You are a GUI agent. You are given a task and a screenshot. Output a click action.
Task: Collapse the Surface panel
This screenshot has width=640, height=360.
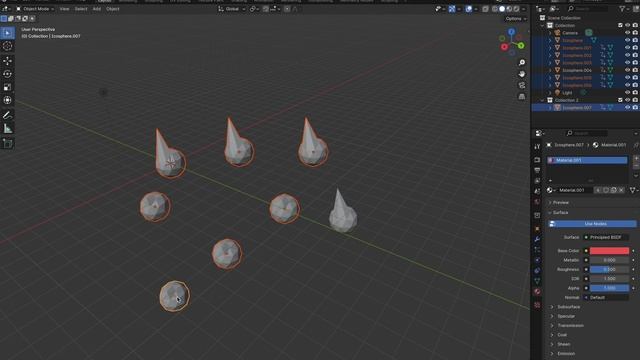point(560,213)
